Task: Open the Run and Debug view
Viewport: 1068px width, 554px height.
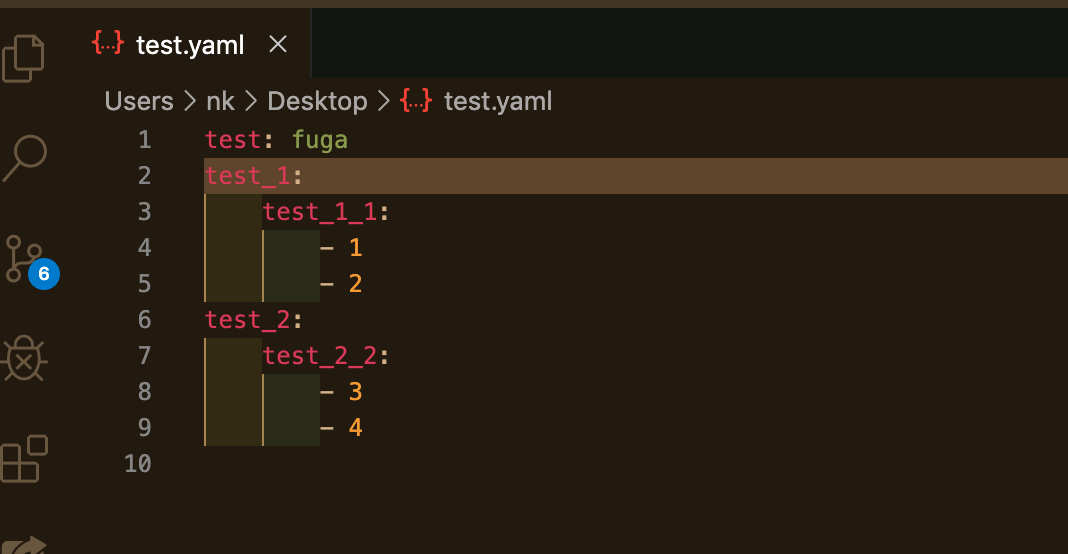Action: coord(24,358)
